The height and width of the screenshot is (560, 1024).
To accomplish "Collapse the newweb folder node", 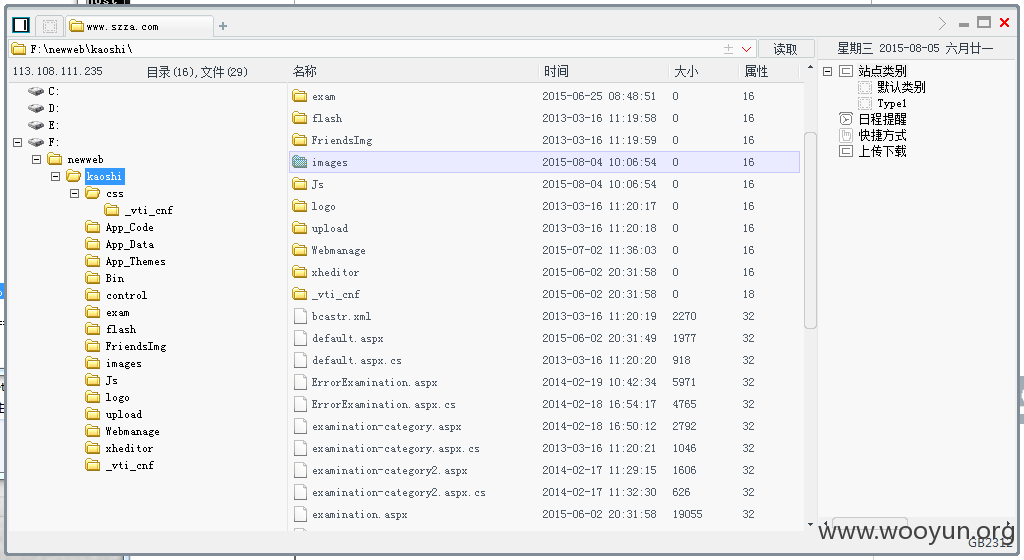I will coord(37,159).
